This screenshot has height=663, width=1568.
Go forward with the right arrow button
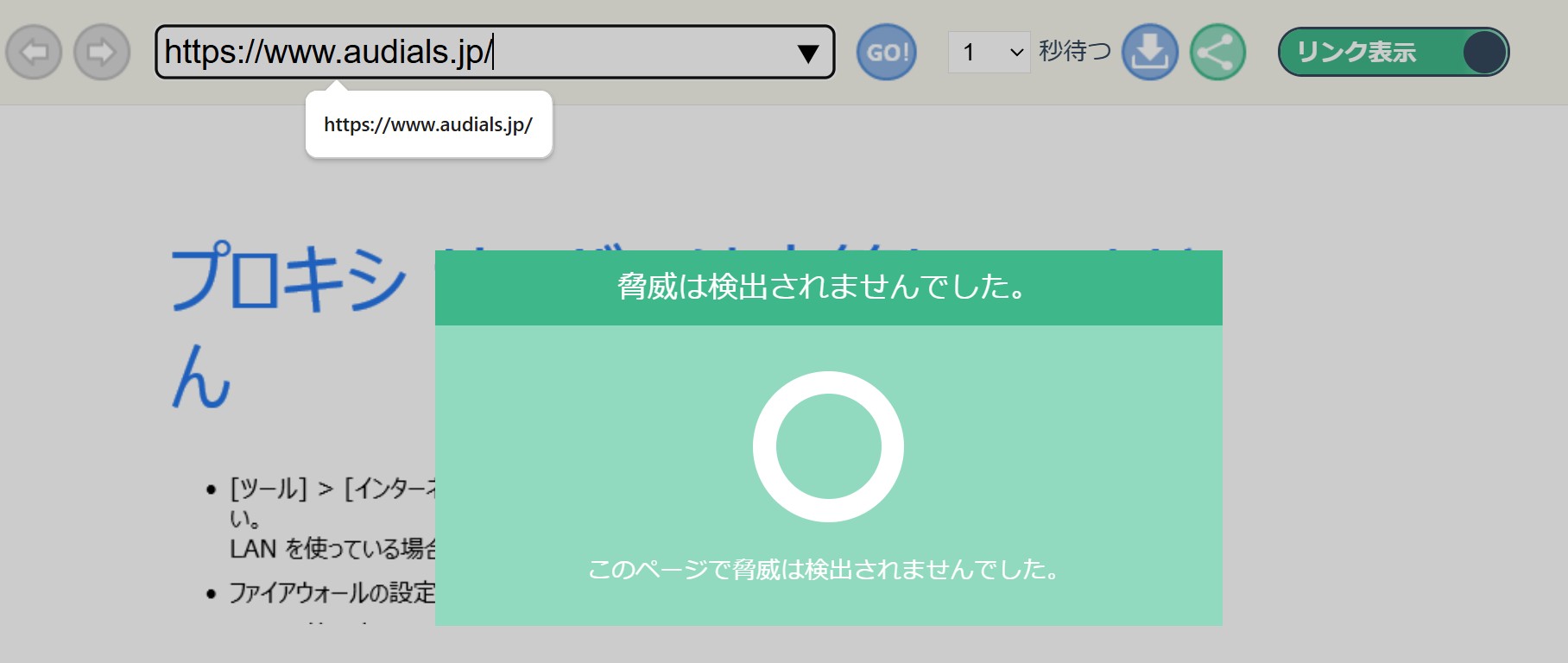click(102, 53)
